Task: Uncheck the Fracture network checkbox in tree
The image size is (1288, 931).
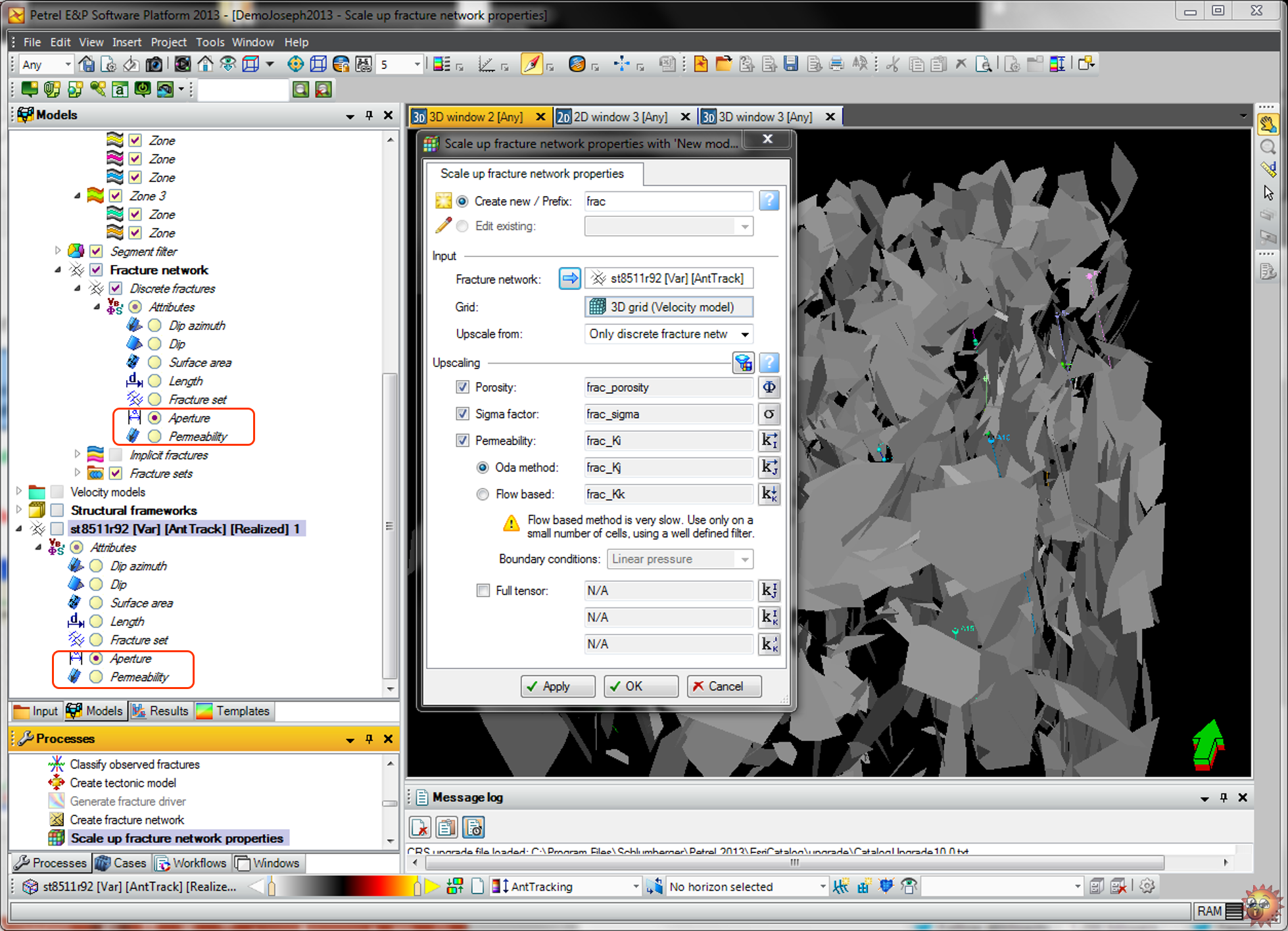Action: [x=96, y=270]
